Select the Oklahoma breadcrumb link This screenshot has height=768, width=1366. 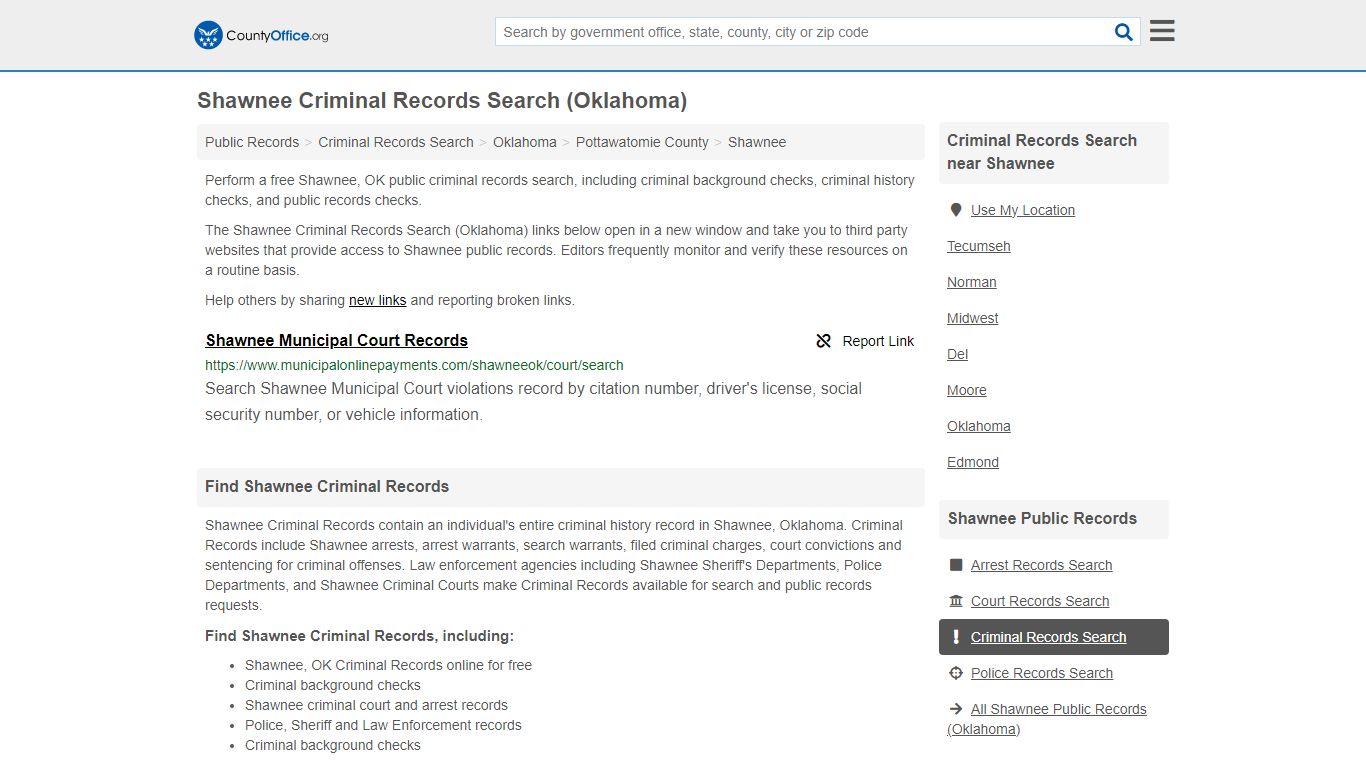click(x=525, y=142)
